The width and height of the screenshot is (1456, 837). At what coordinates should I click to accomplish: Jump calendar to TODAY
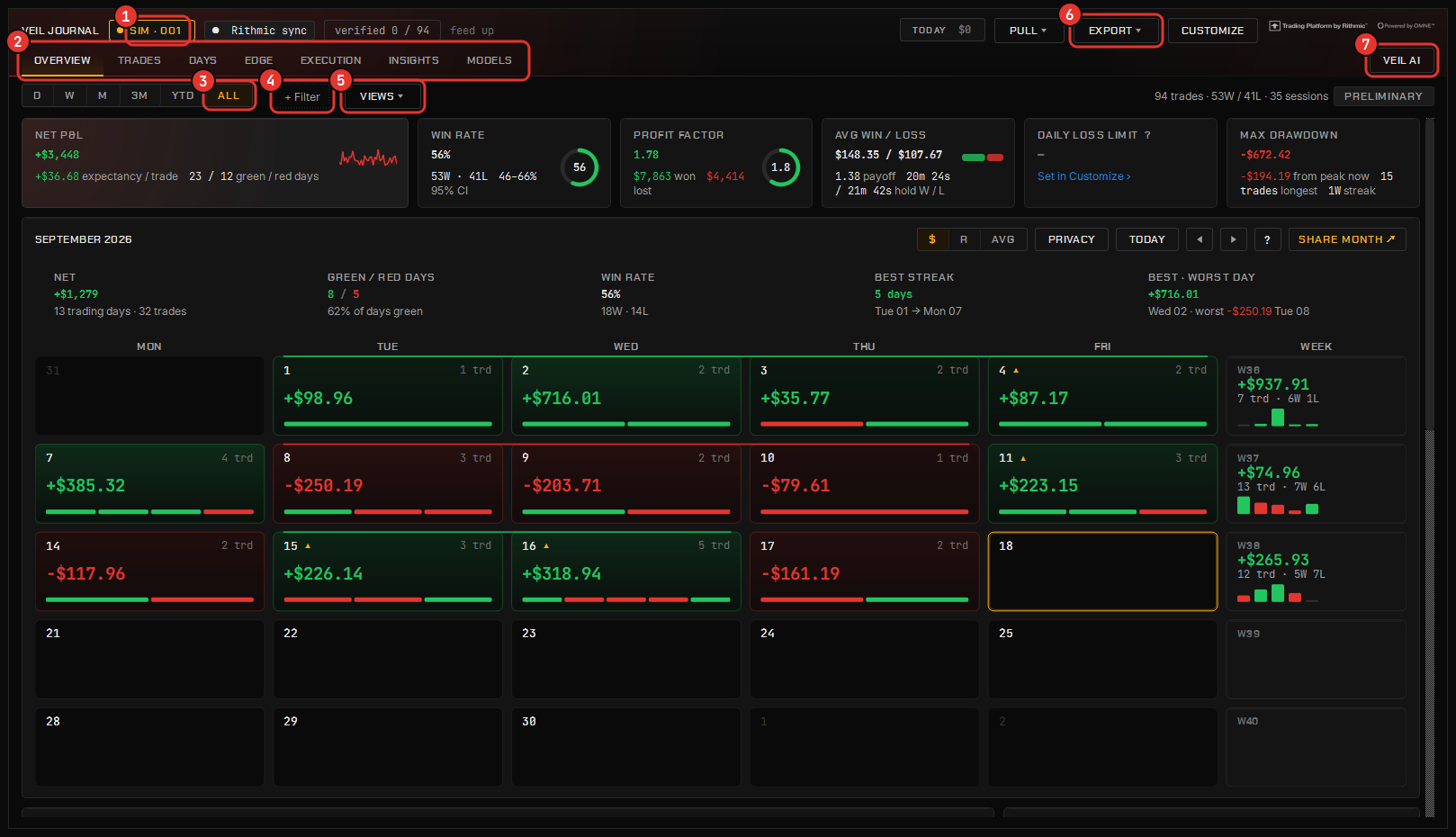(x=1147, y=239)
